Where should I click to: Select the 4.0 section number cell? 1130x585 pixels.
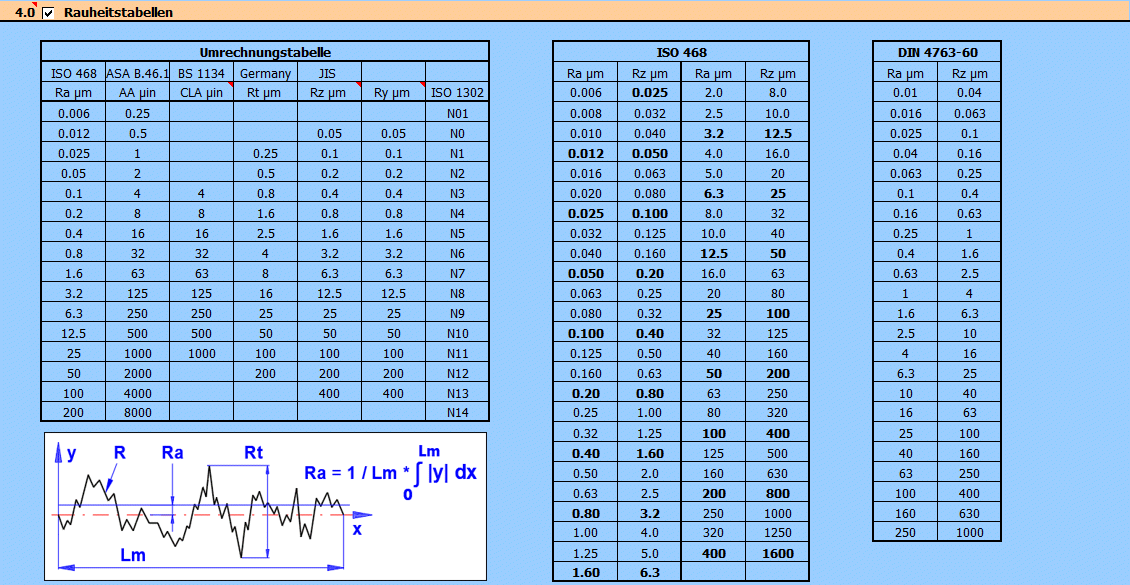(25, 13)
